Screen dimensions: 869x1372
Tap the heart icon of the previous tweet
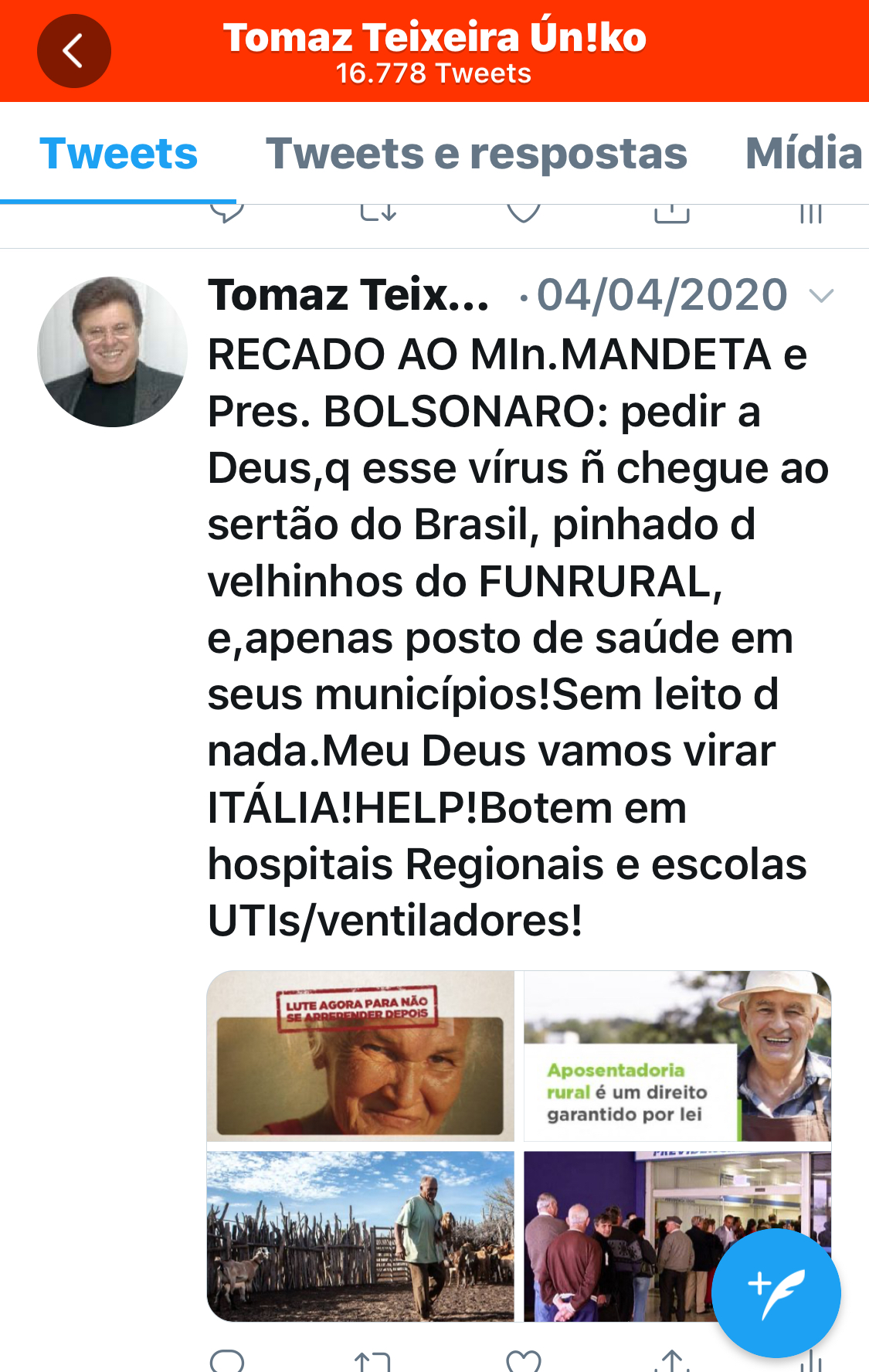coord(523,213)
